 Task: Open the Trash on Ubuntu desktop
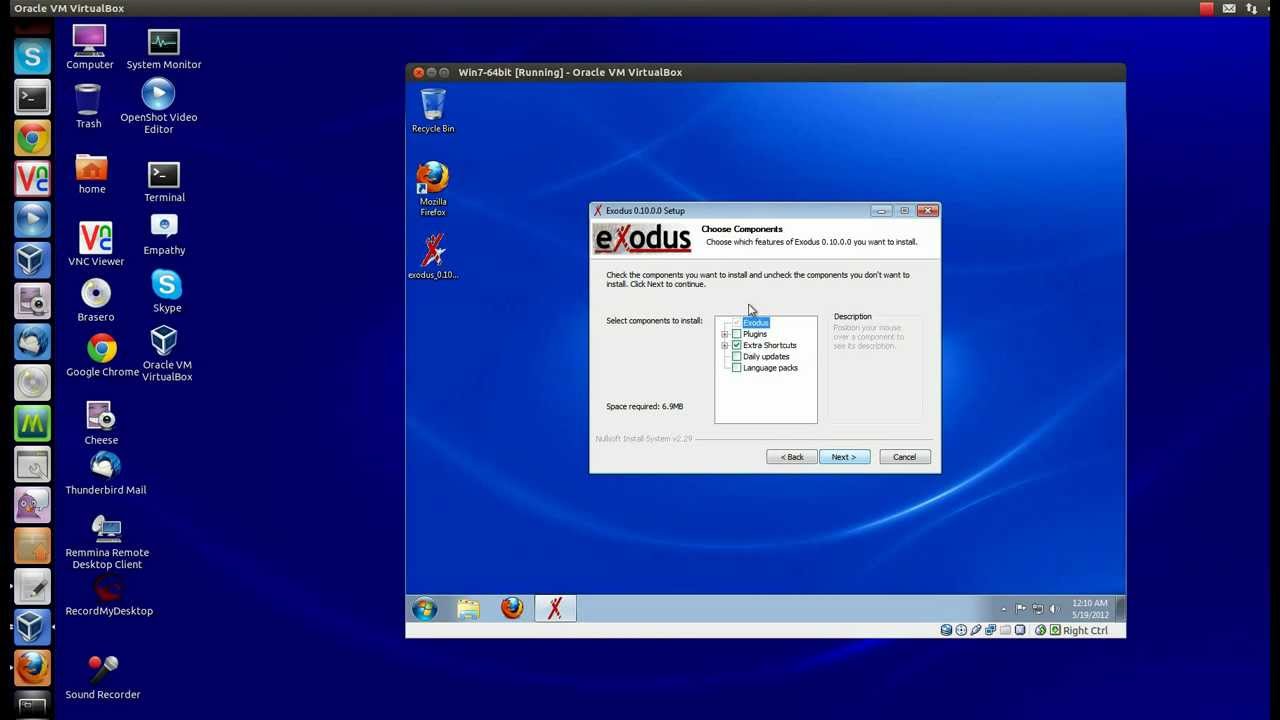click(x=88, y=106)
